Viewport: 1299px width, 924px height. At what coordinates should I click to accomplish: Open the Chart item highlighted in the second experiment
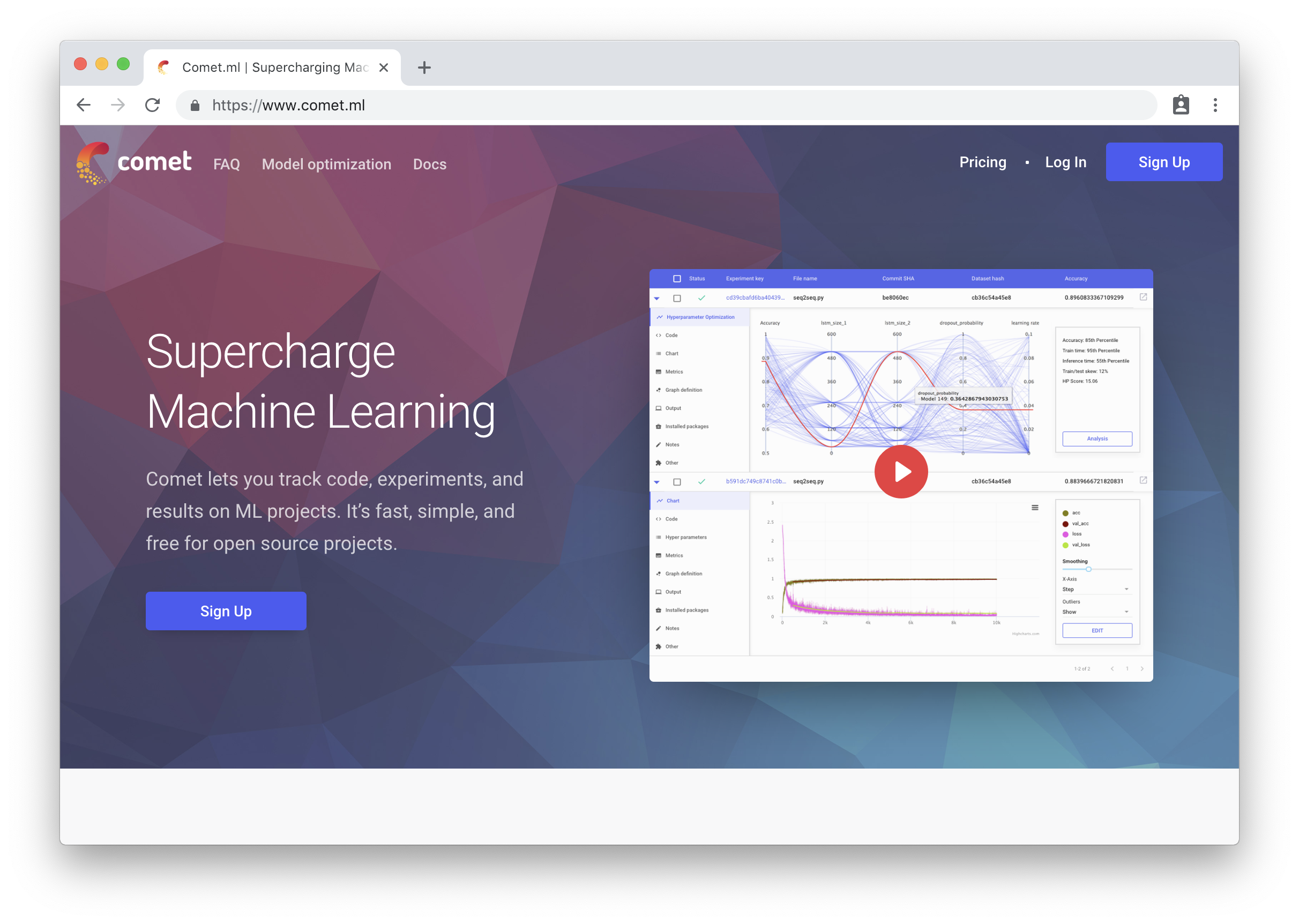699,501
